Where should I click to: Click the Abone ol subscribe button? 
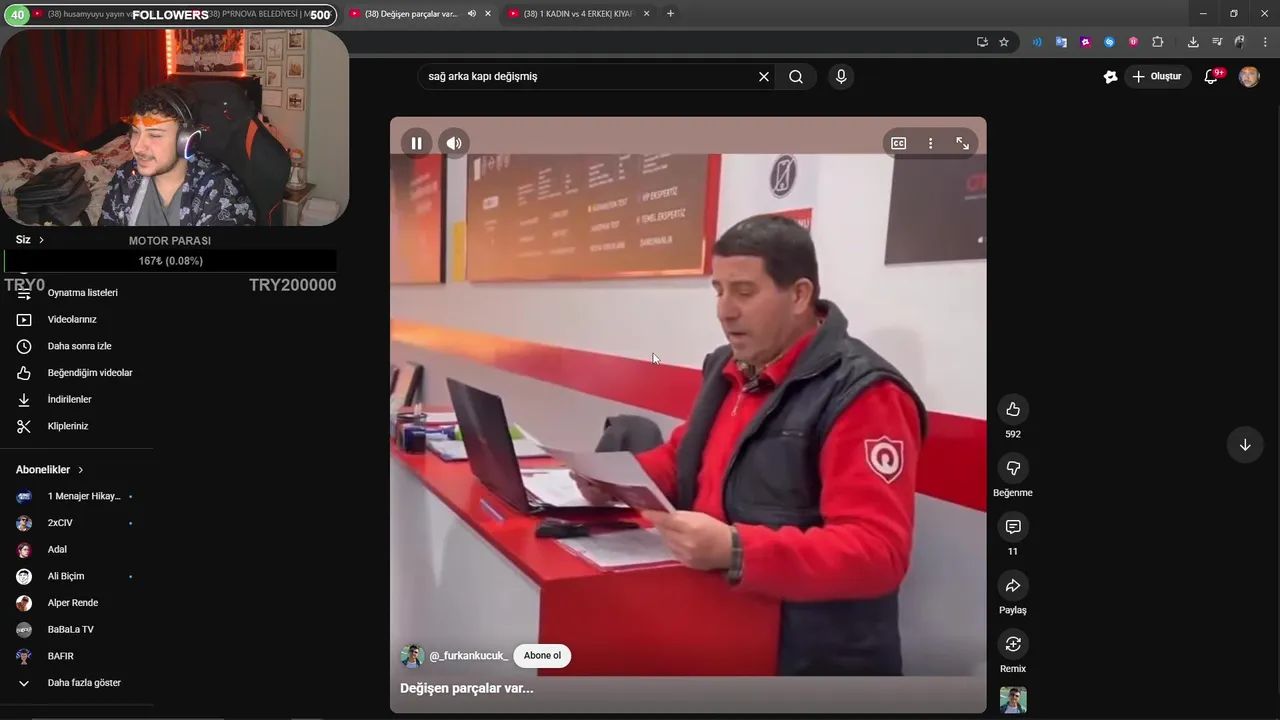(x=542, y=656)
